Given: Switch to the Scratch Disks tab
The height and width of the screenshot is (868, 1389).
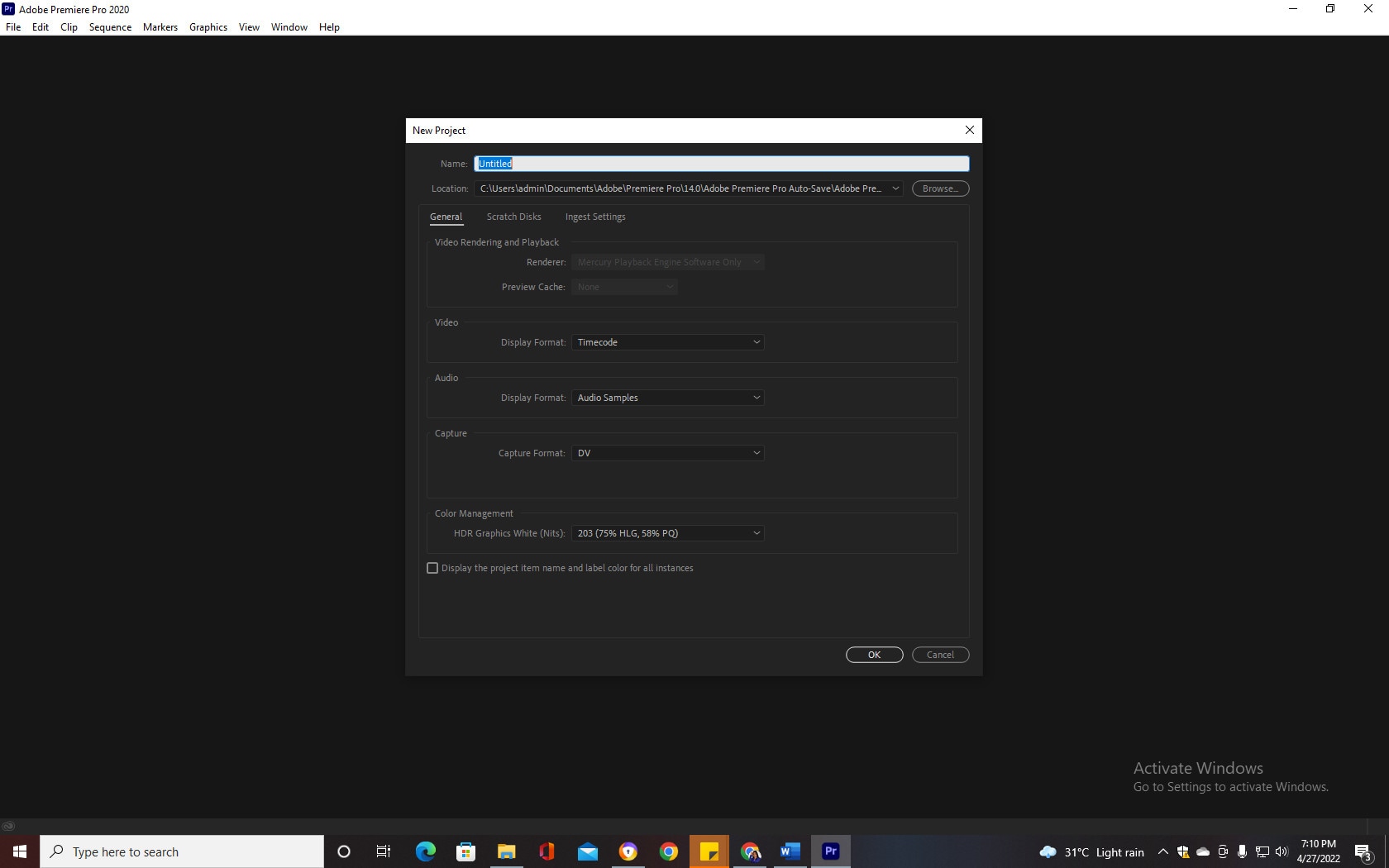Looking at the screenshot, I should (x=513, y=217).
